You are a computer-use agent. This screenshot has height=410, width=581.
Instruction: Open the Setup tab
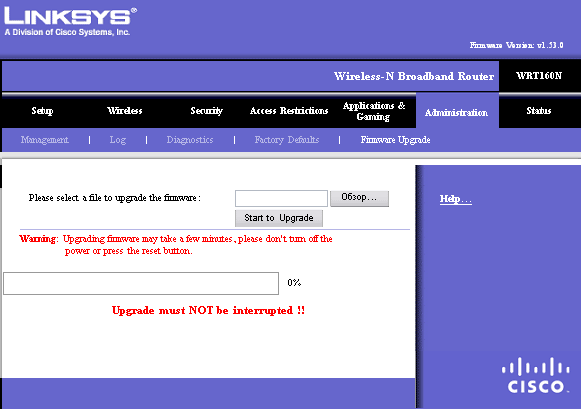click(x=42, y=111)
